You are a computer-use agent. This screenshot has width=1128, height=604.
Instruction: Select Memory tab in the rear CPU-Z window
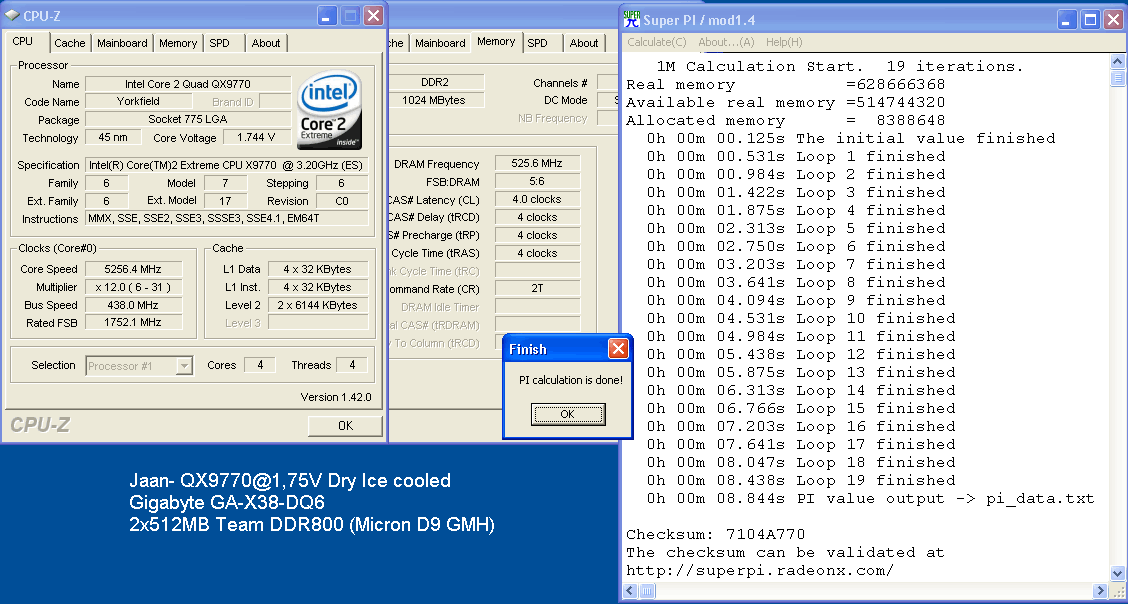(496, 42)
